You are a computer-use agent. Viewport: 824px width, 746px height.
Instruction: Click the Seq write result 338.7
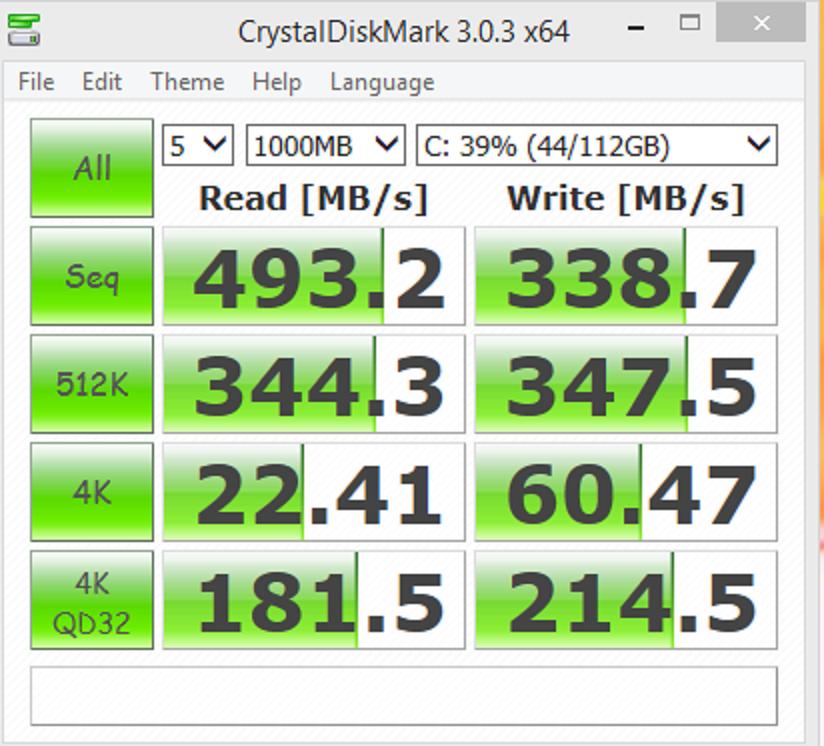pyautogui.click(x=626, y=276)
